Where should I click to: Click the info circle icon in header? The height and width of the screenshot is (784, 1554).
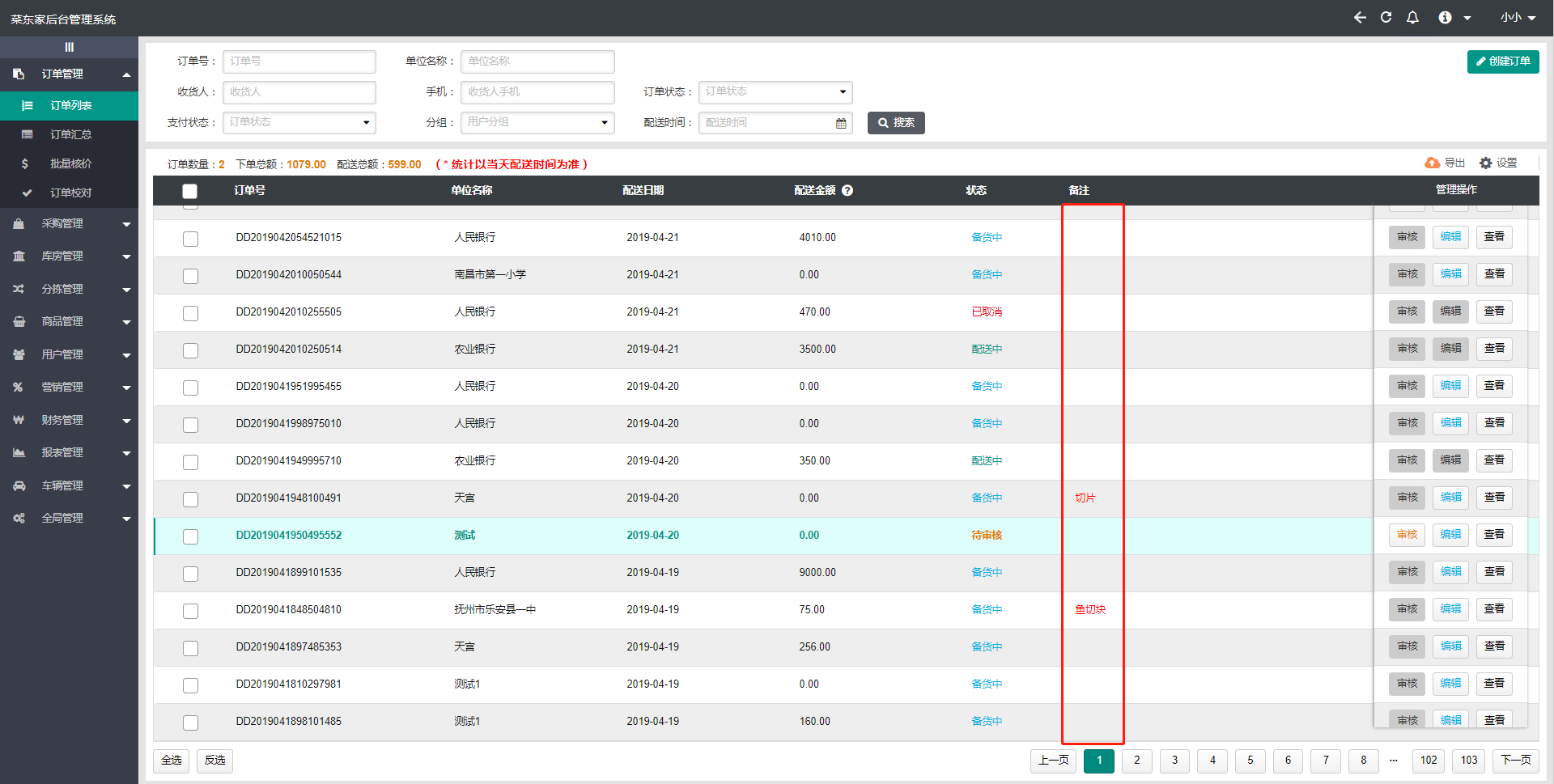1445,18
